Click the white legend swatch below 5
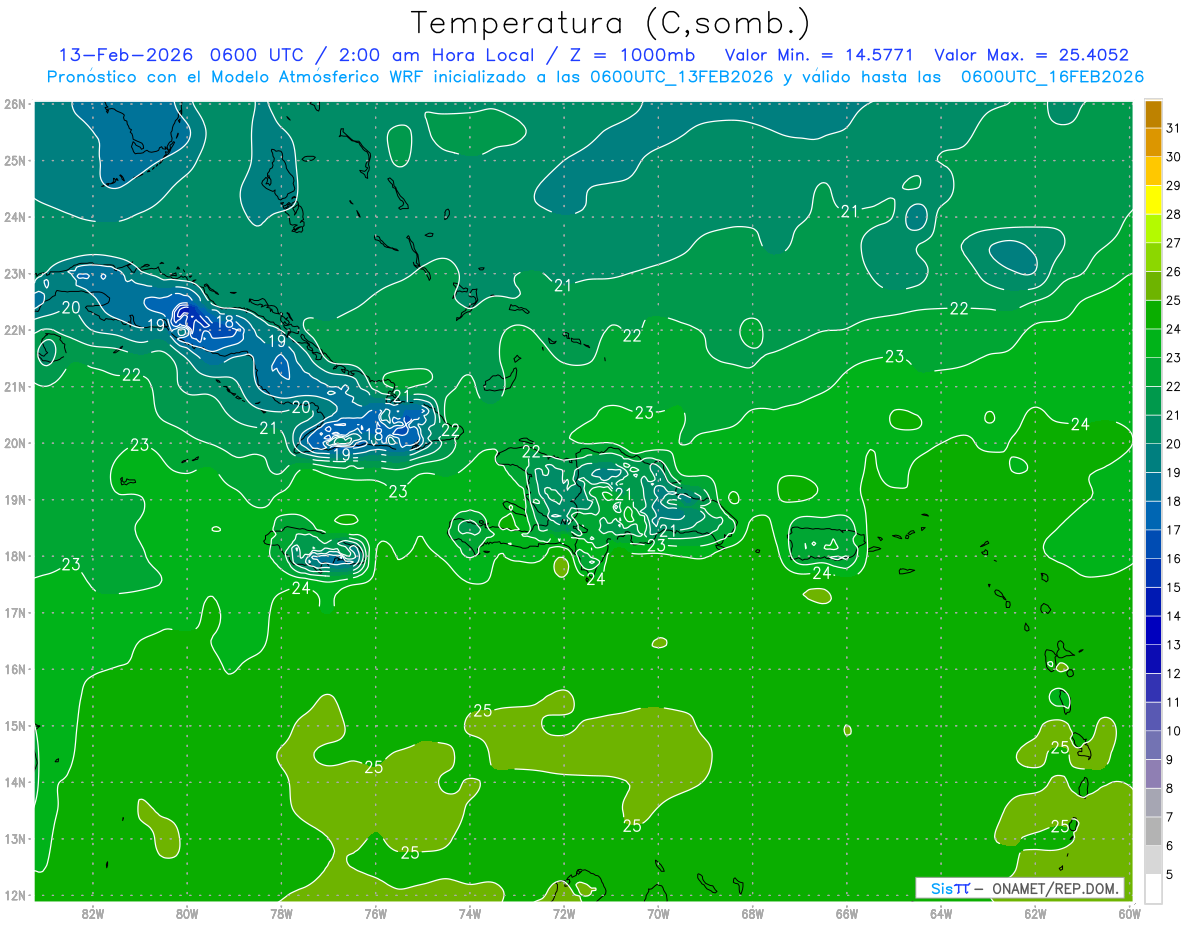Viewport: 1200px width, 927px height. point(1154,888)
